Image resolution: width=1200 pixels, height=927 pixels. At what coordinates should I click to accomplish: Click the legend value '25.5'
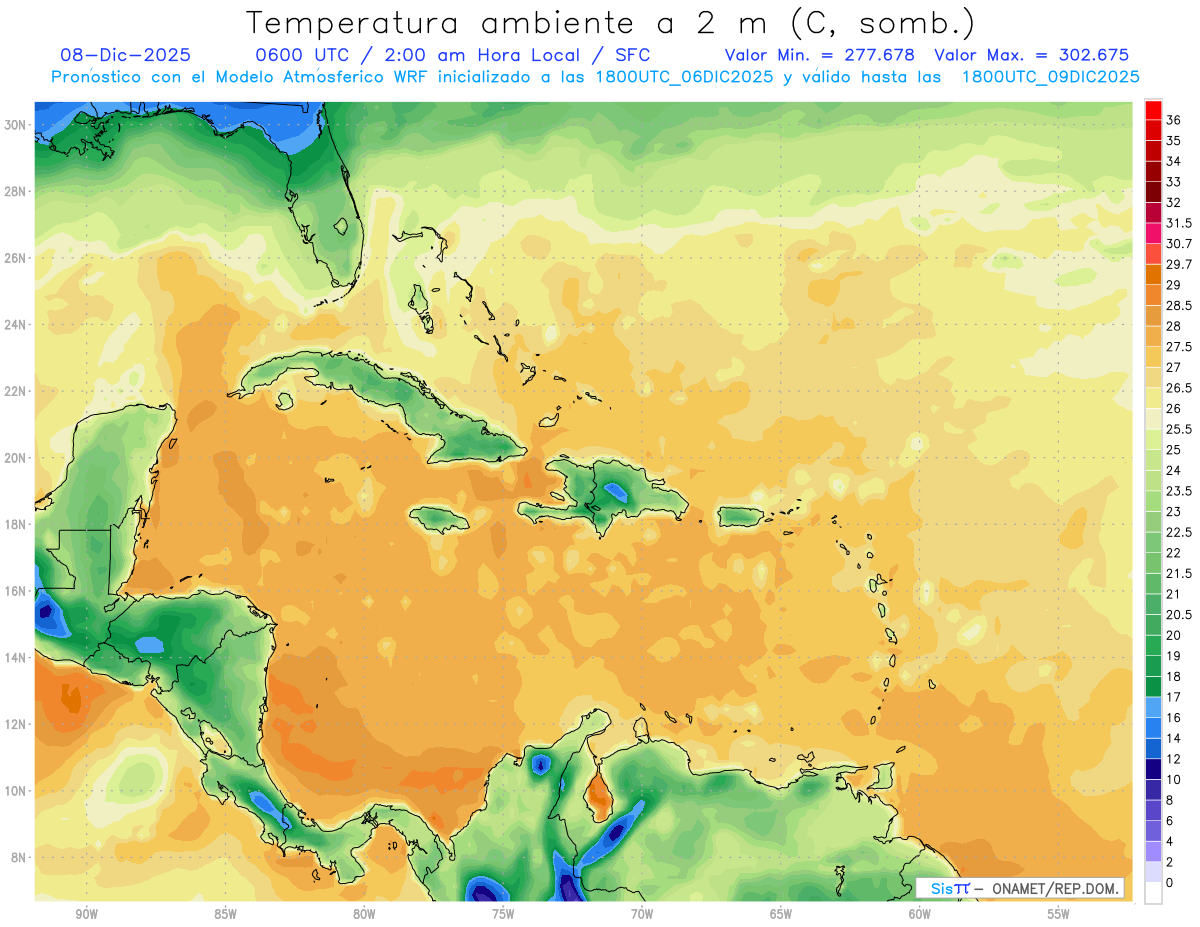[x=1179, y=429]
